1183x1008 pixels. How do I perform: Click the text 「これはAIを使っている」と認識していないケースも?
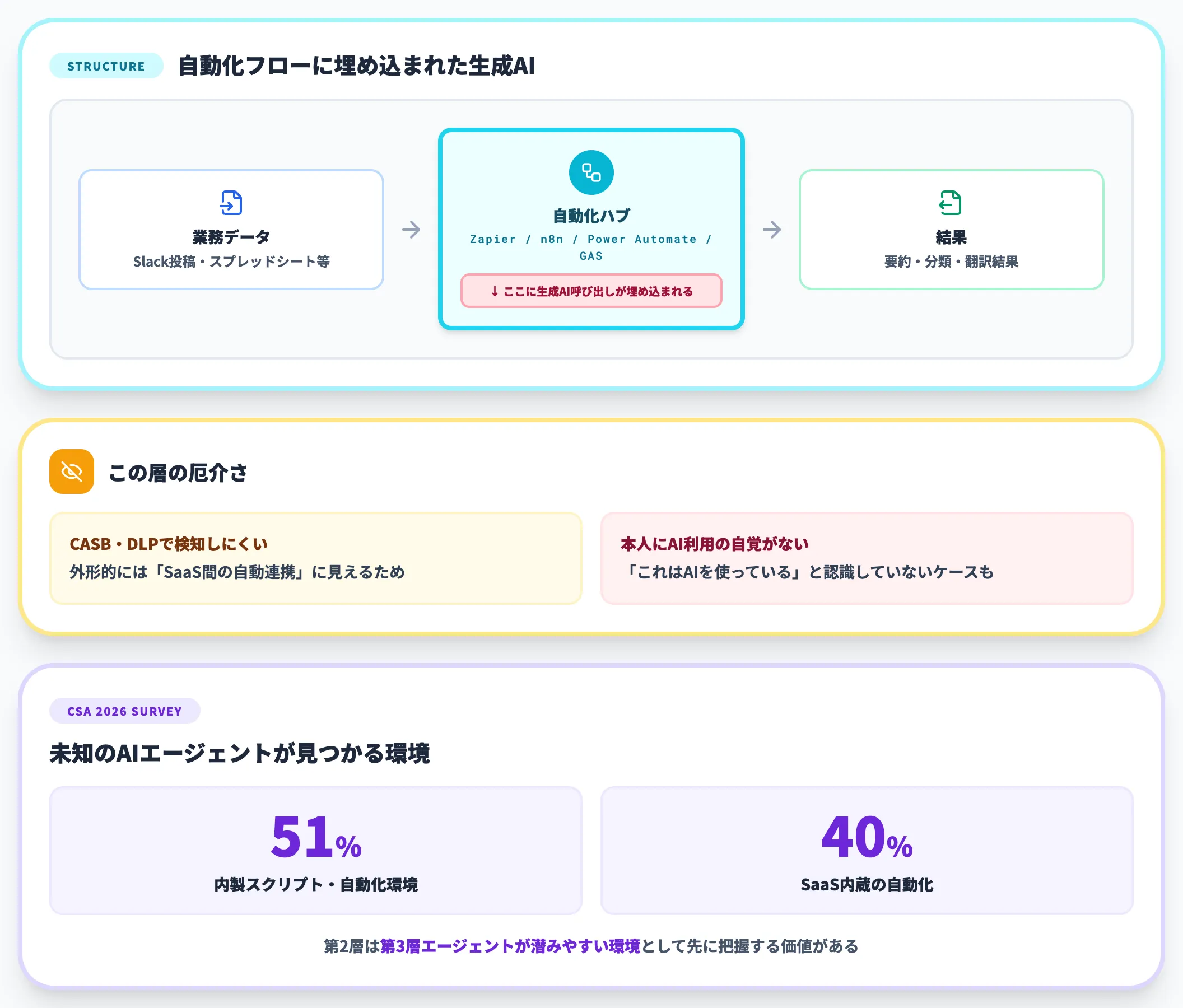pyautogui.click(x=807, y=572)
